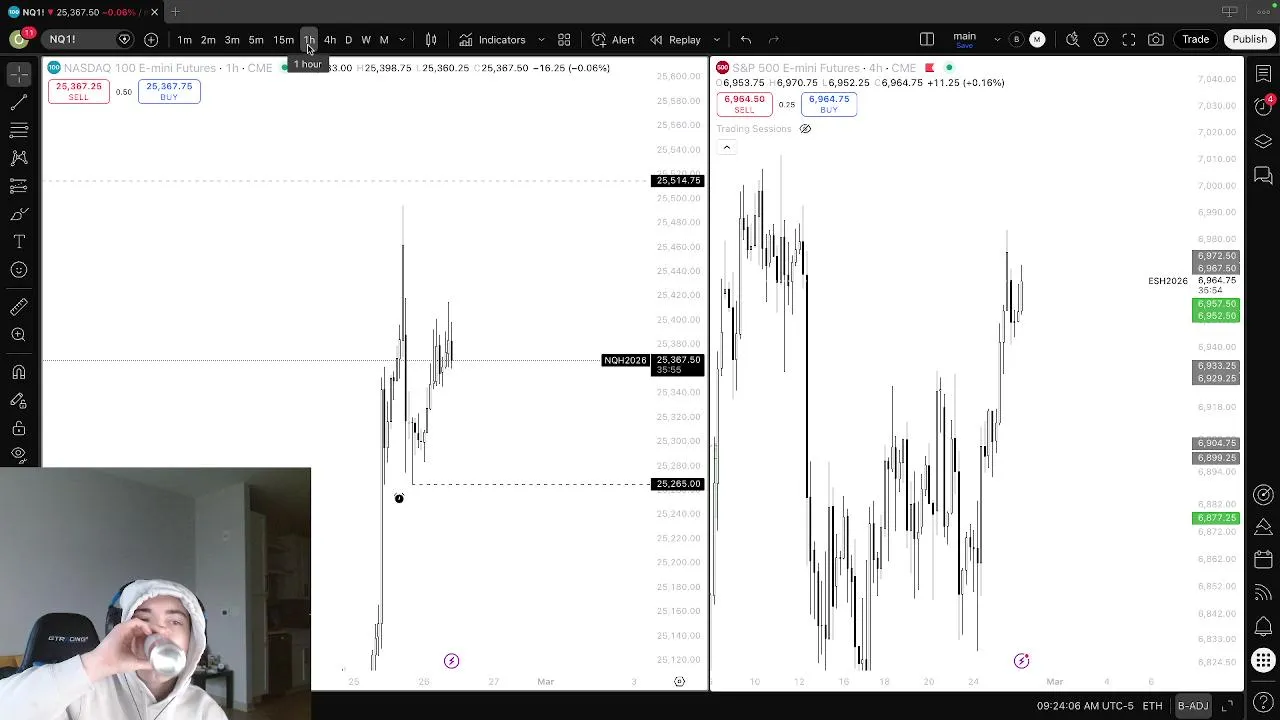Open chart settings hexagon icon
This screenshot has width=1280, height=720.
(1101, 40)
